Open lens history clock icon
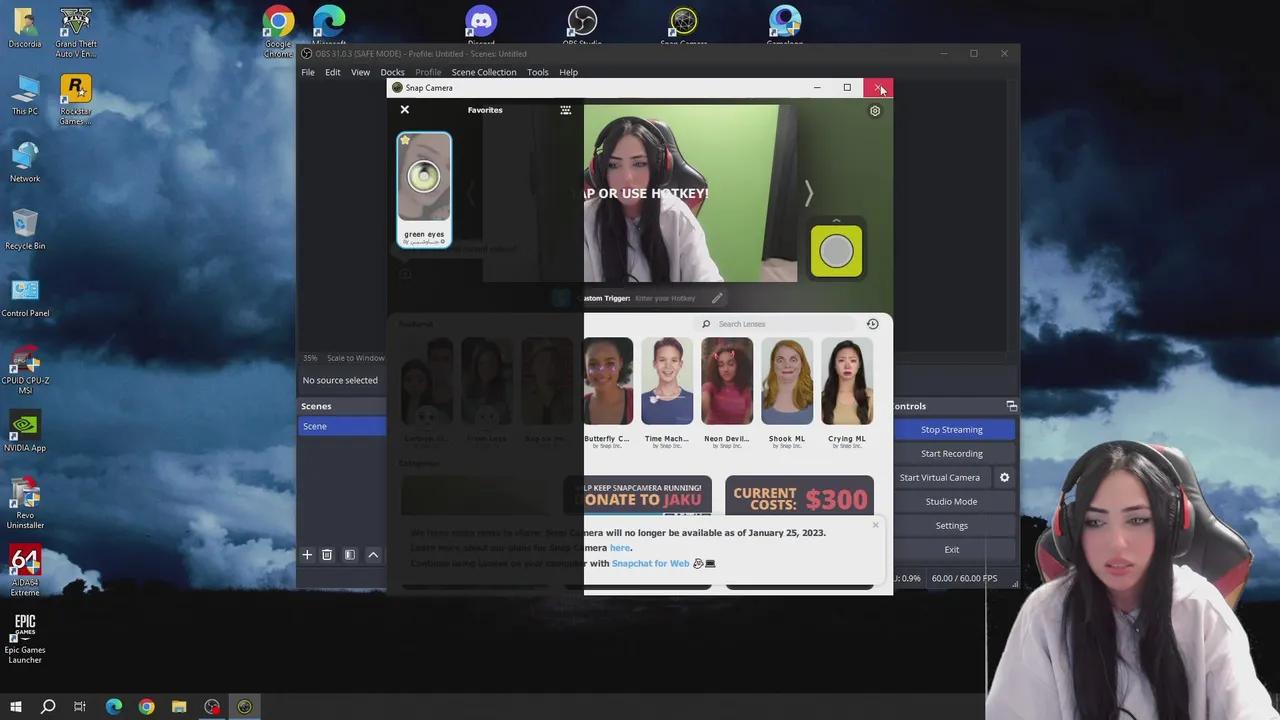The height and width of the screenshot is (720, 1280). pyautogui.click(x=872, y=324)
